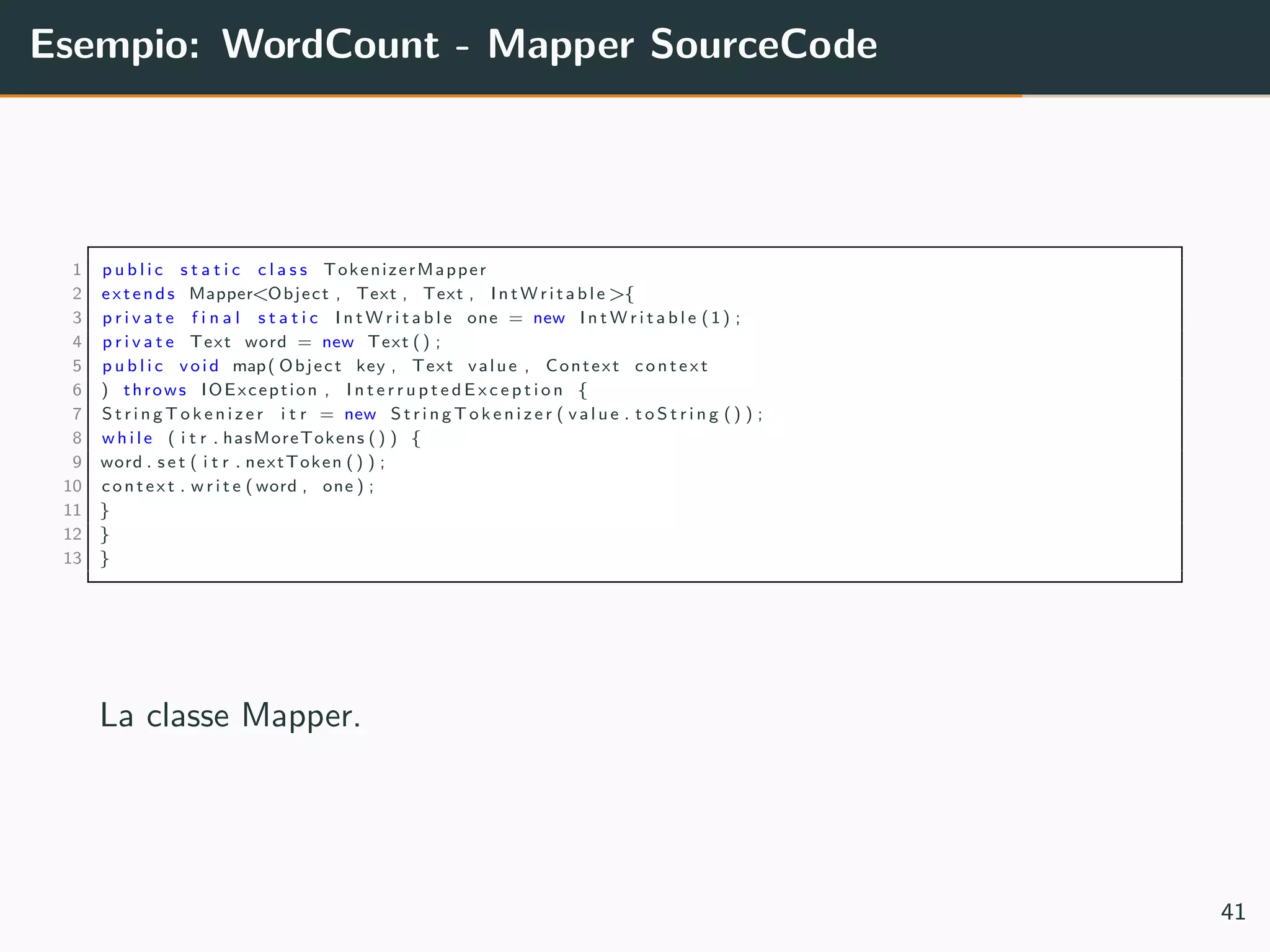Click the closing brace on line 11
The height and width of the screenshot is (952, 1270).
pyautogui.click(x=105, y=511)
